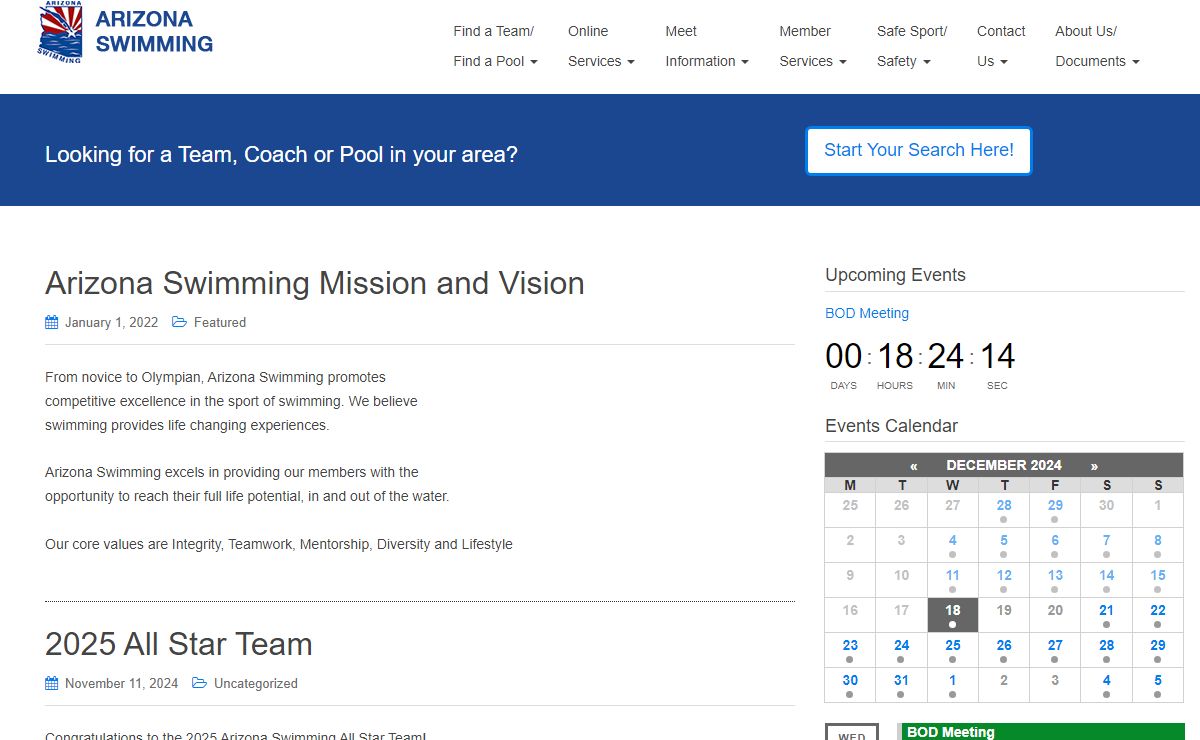Click the January 1, 2022 post date
The width and height of the screenshot is (1200, 740).
[x=112, y=322]
